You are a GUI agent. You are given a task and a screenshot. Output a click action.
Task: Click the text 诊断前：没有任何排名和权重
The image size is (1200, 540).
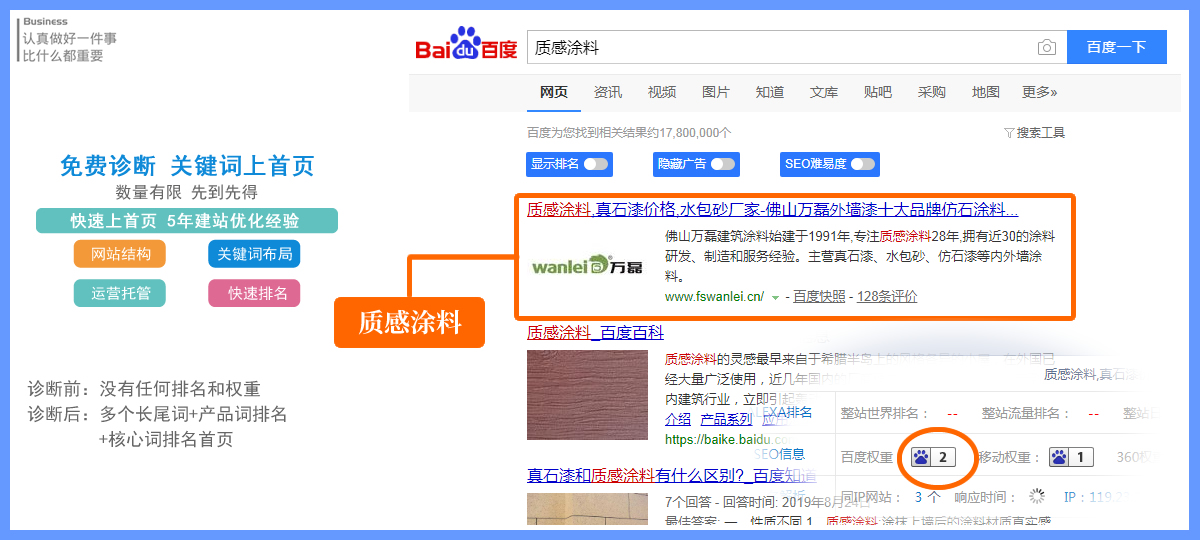[x=144, y=389]
